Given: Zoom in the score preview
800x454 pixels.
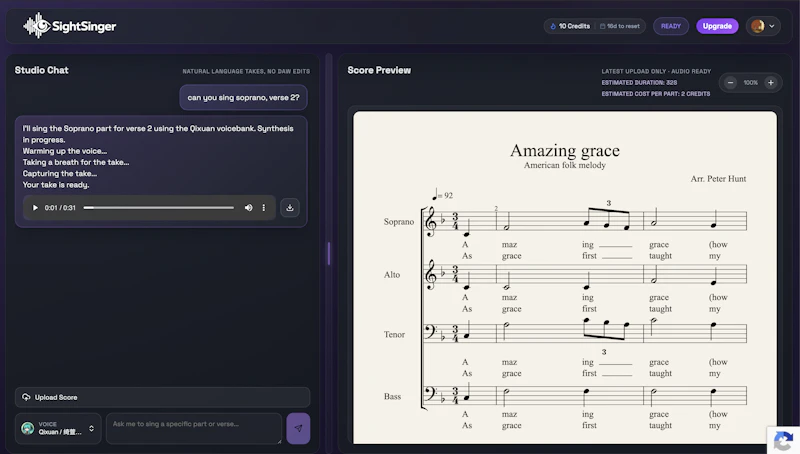Looking at the screenshot, I should coord(771,83).
